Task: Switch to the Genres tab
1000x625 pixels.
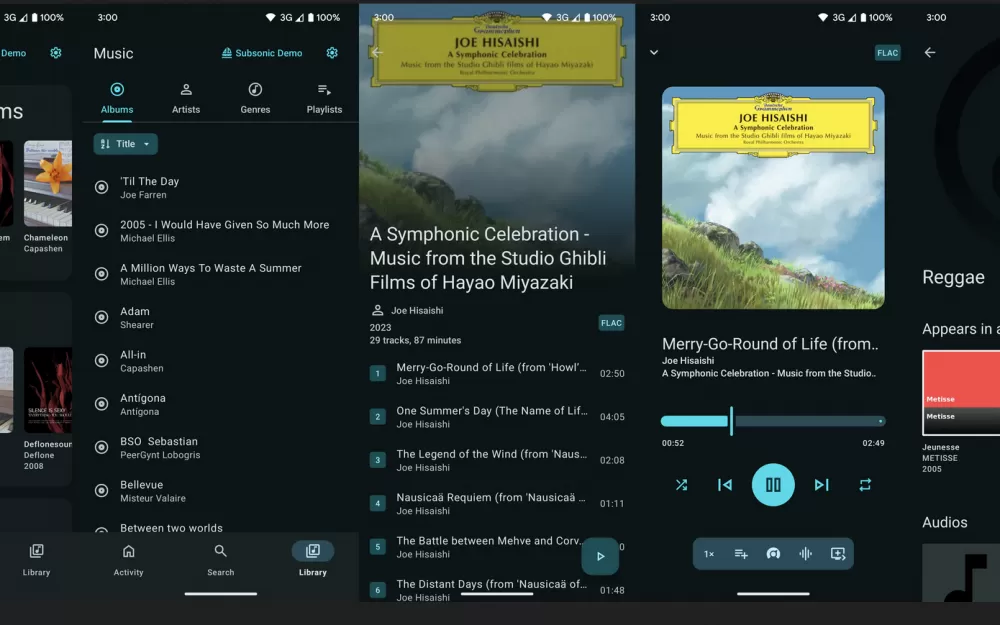Action: (x=255, y=98)
